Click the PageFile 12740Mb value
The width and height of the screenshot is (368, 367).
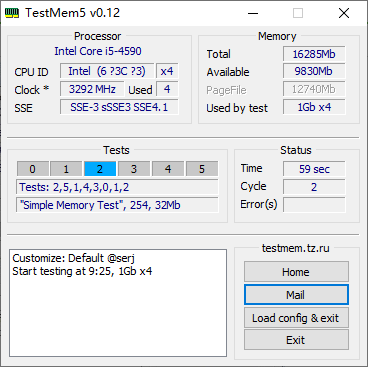[x=314, y=89]
